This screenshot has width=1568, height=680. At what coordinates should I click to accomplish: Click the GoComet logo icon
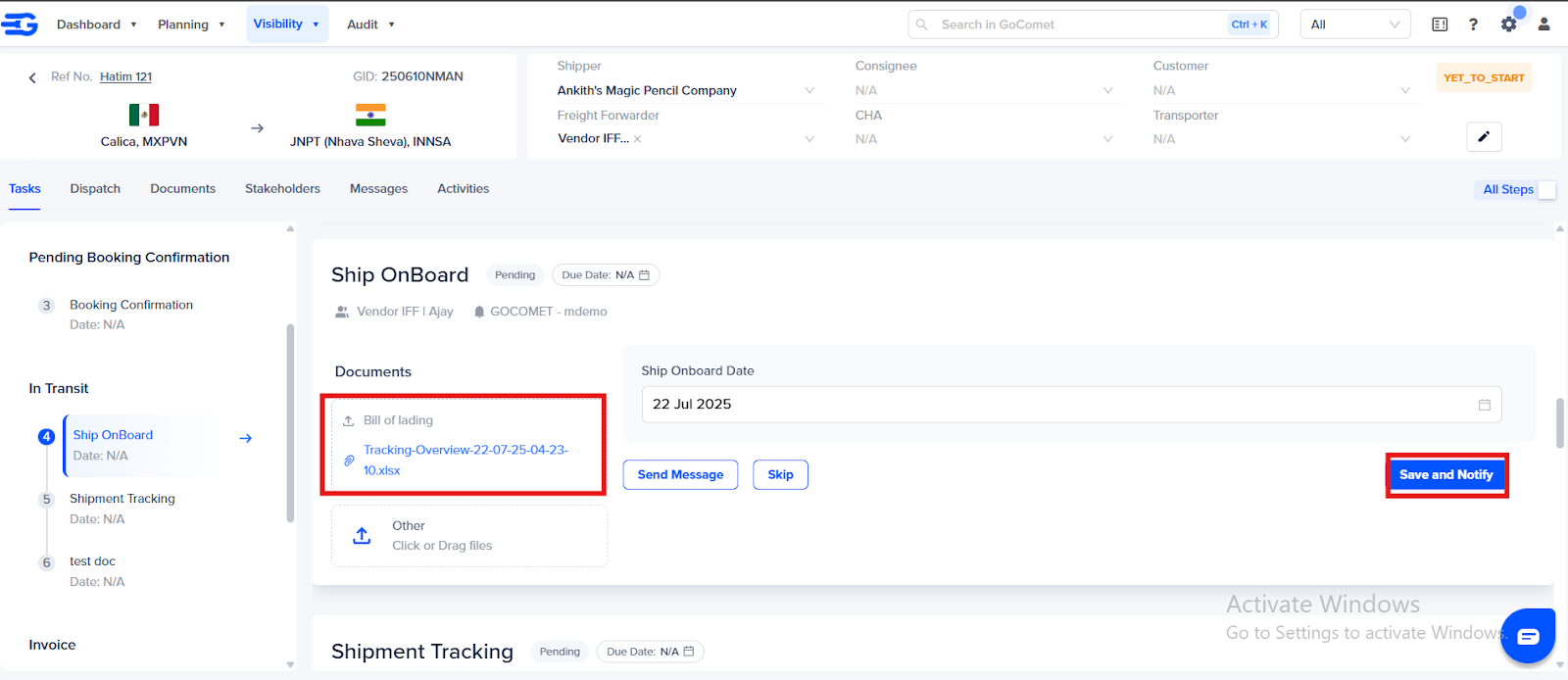[x=20, y=24]
